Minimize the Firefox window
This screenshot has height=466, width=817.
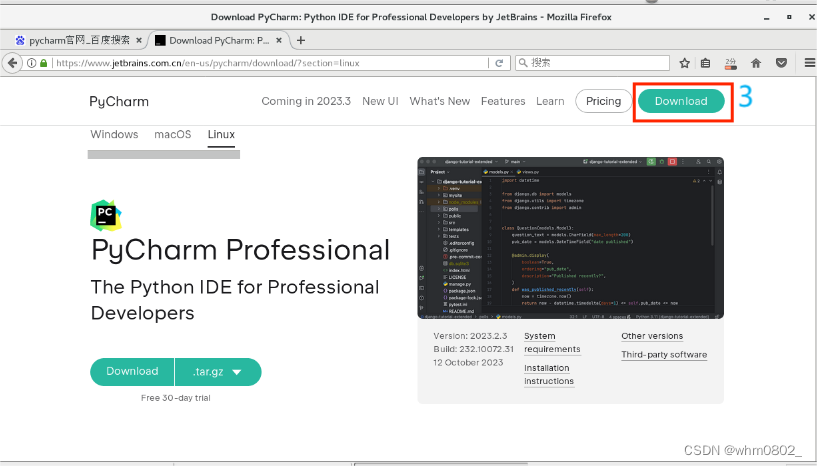click(766, 17)
